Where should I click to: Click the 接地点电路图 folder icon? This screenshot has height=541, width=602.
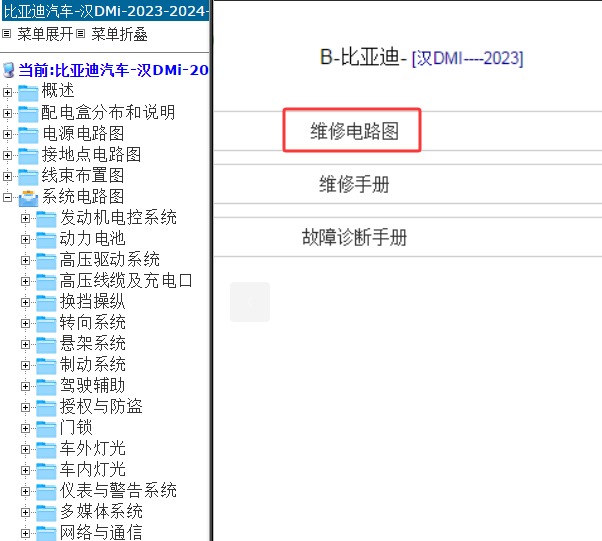(x=28, y=155)
